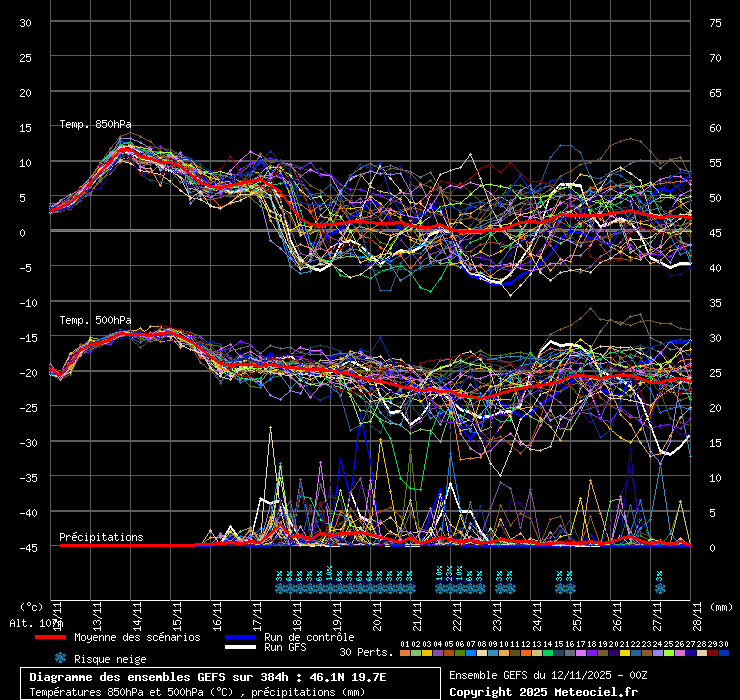
Task: Click the Précipitations chart label
Action: coord(101,537)
